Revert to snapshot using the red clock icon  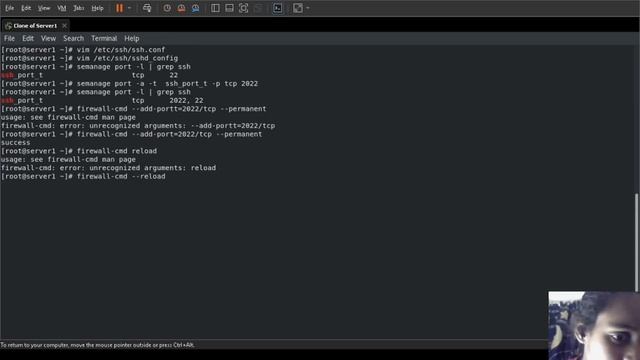coord(181,8)
